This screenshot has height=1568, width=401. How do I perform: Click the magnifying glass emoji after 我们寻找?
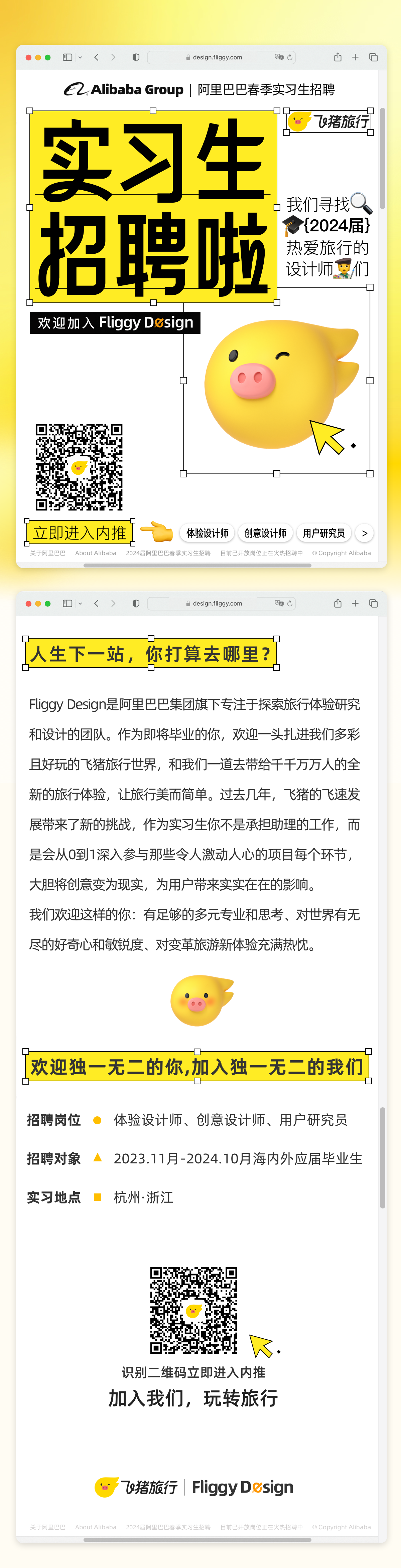[361, 203]
